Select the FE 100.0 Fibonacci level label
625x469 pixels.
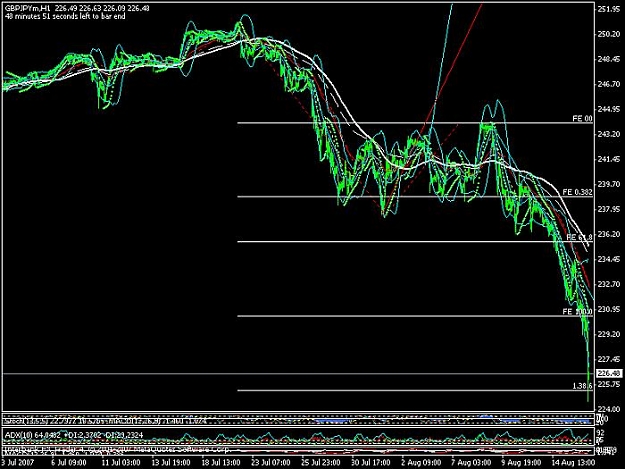578,311
